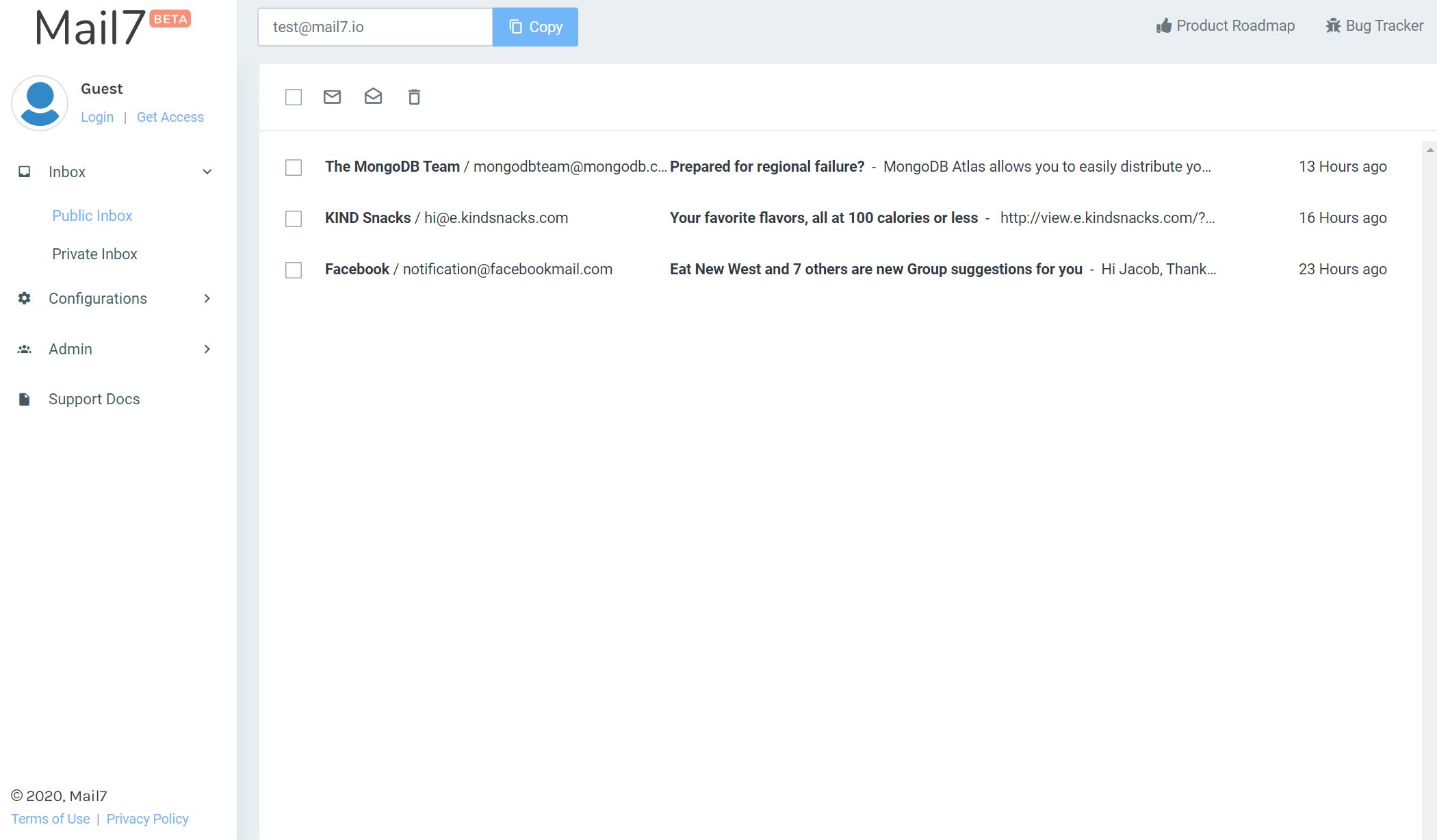Open Configurations via the gear icon
This screenshot has height=840, width=1437.
point(24,298)
